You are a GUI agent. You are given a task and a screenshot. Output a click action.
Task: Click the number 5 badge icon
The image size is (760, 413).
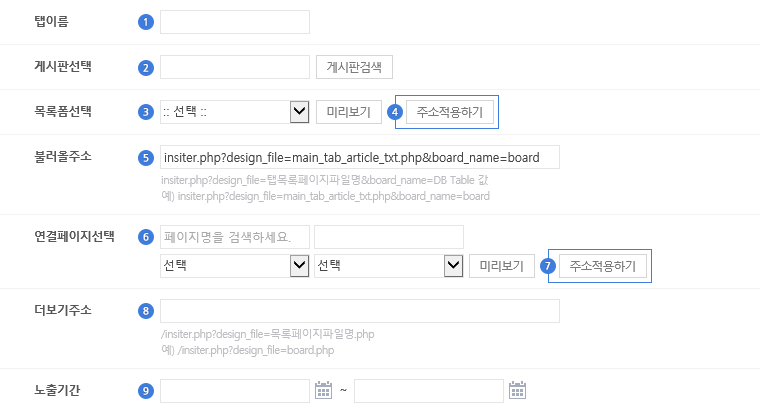click(146, 158)
